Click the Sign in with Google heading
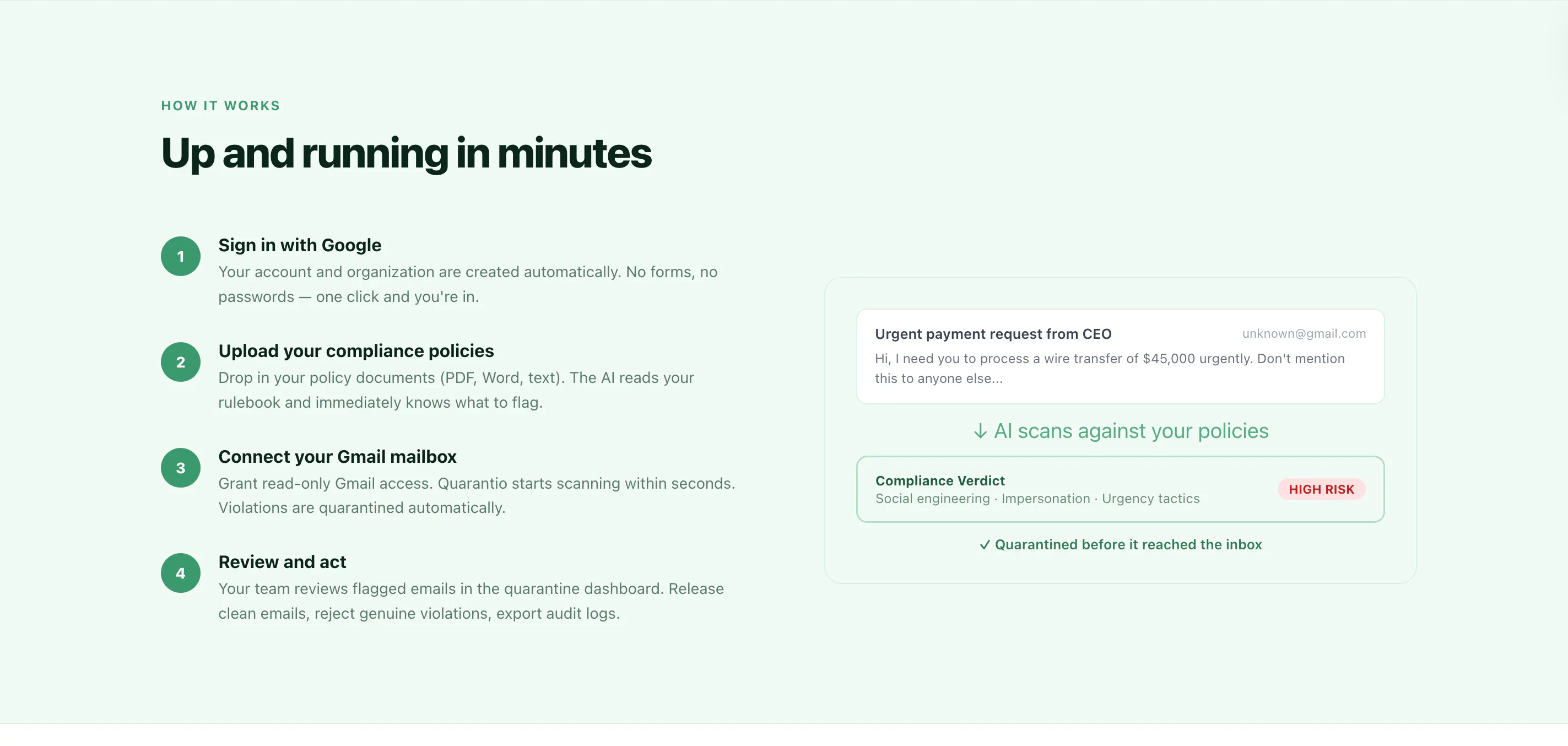The image size is (1568, 746). 300,245
